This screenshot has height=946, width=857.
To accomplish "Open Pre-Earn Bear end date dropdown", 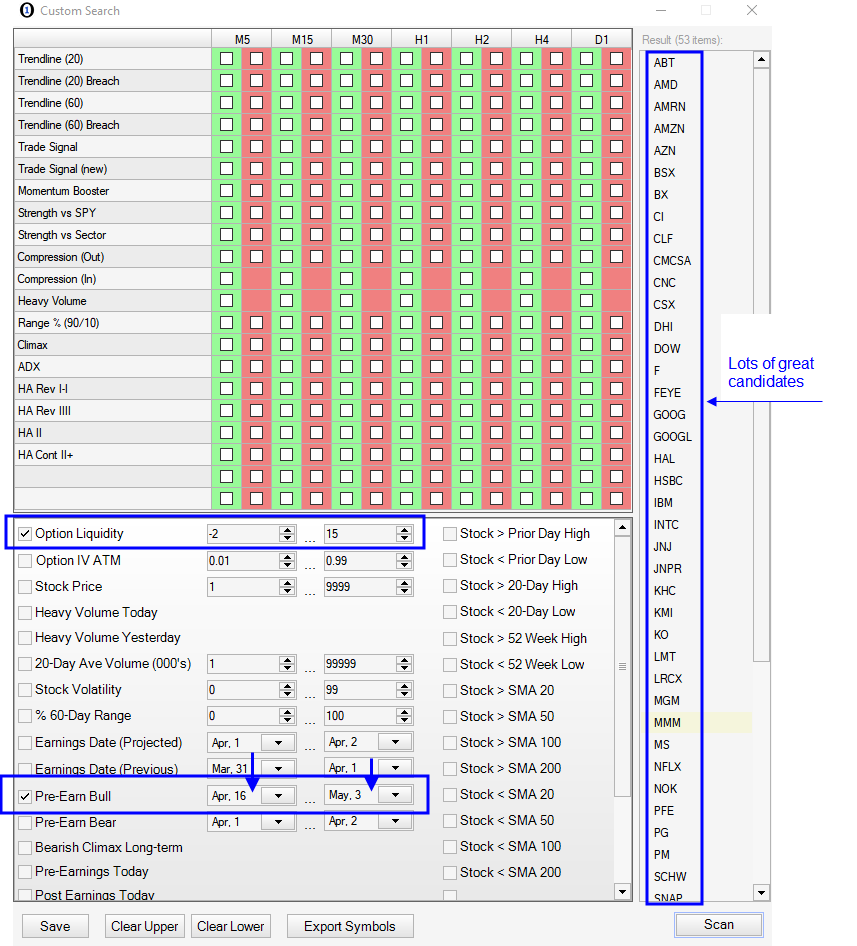I will click(395, 821).
